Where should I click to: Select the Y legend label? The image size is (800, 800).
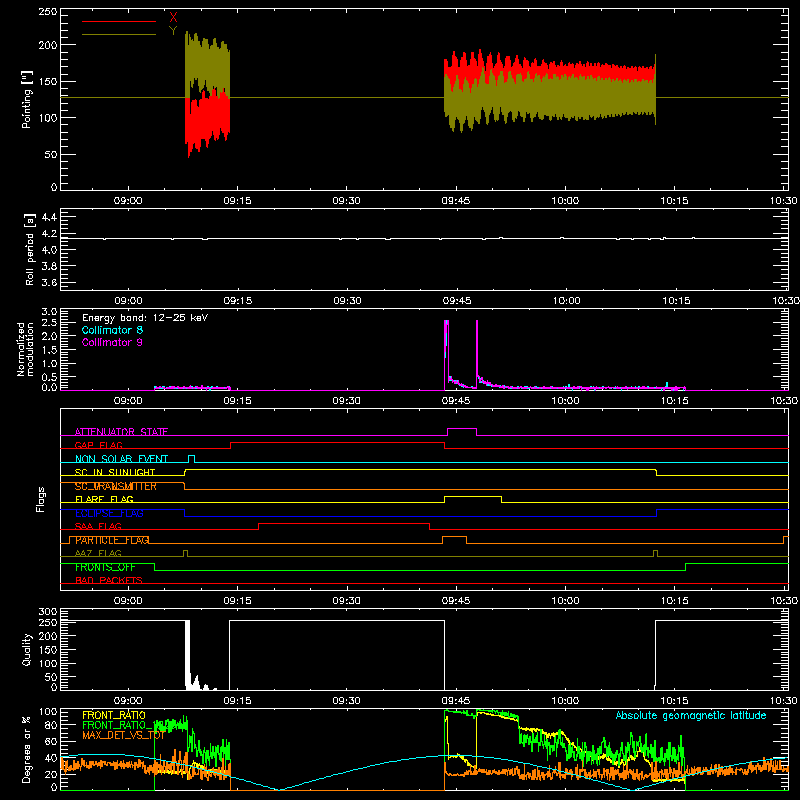(x=173, y=31)
